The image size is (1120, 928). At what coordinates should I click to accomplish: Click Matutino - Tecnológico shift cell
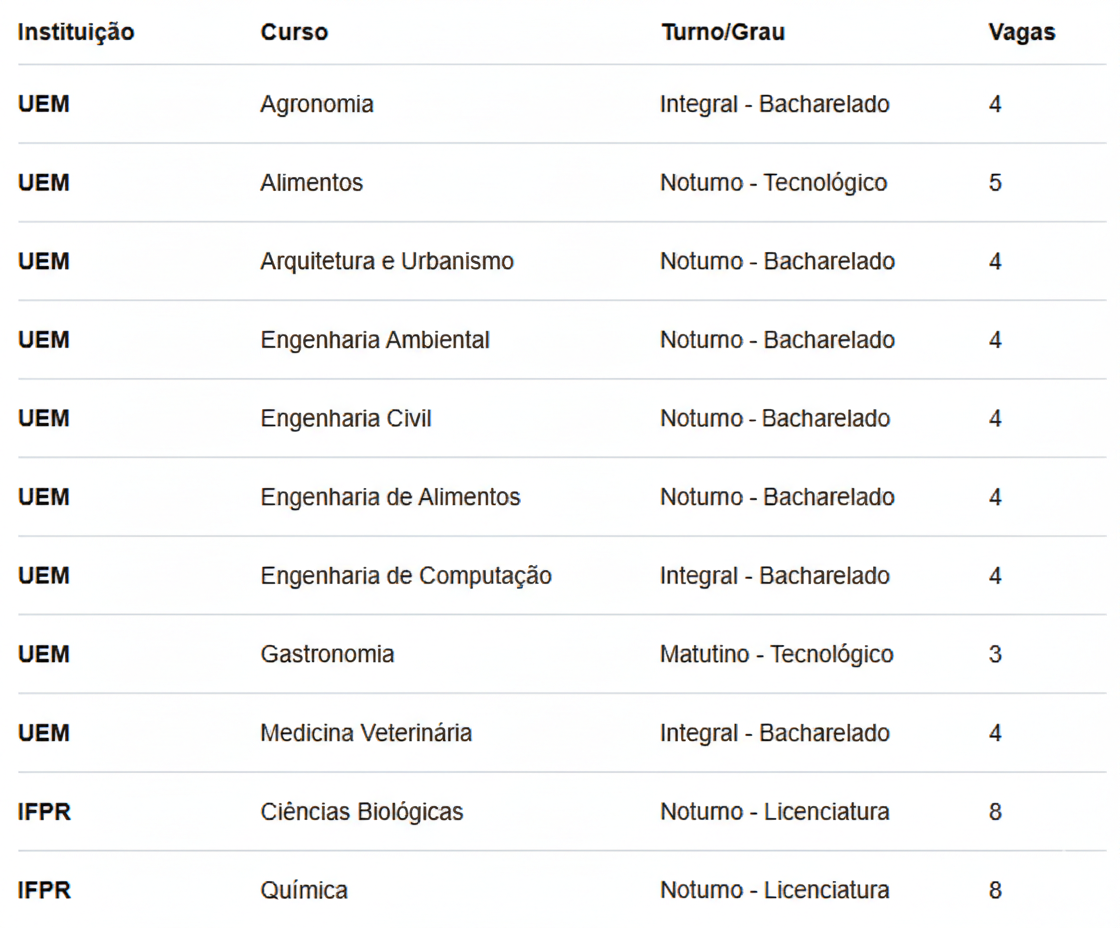pos(776,654)
